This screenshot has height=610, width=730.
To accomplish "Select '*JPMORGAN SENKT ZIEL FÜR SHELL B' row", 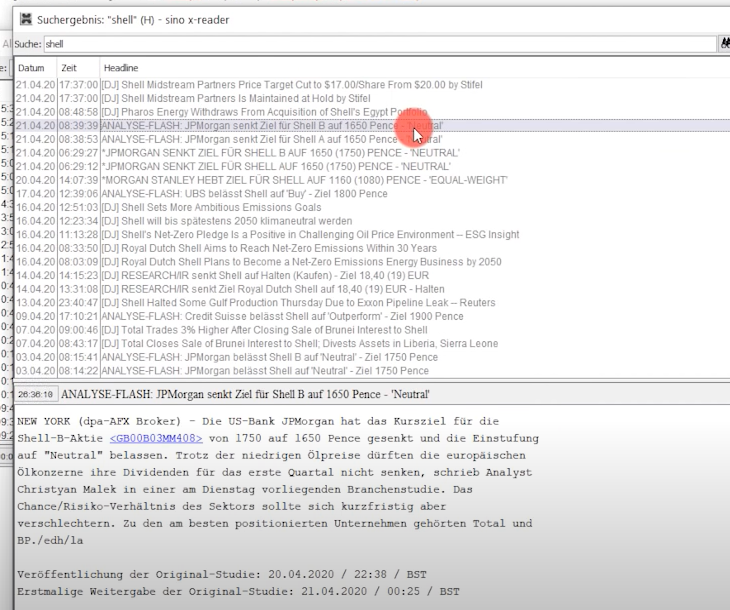I will pos(372,153).
